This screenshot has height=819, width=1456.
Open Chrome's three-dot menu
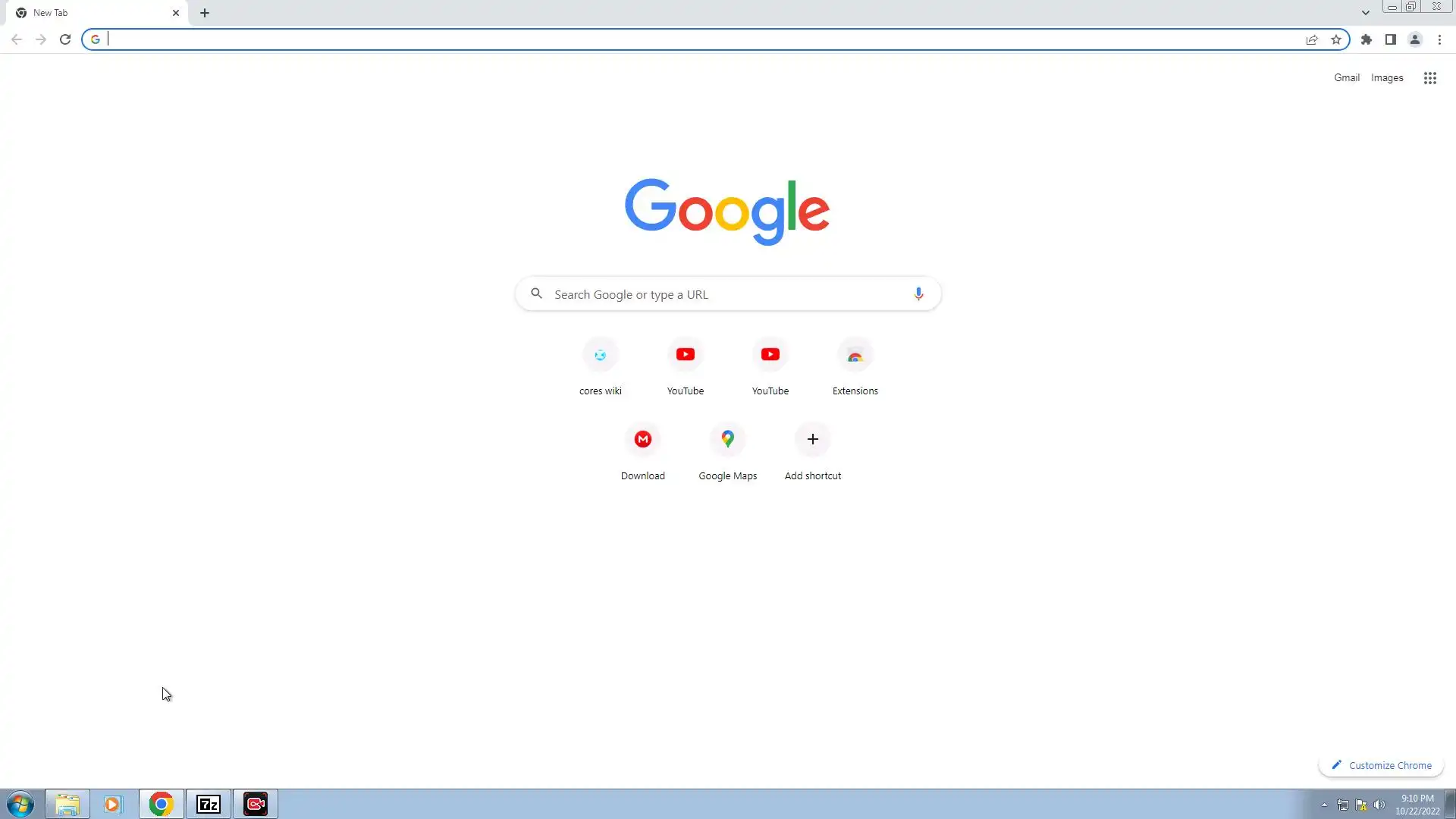[x=1439, y=39]
